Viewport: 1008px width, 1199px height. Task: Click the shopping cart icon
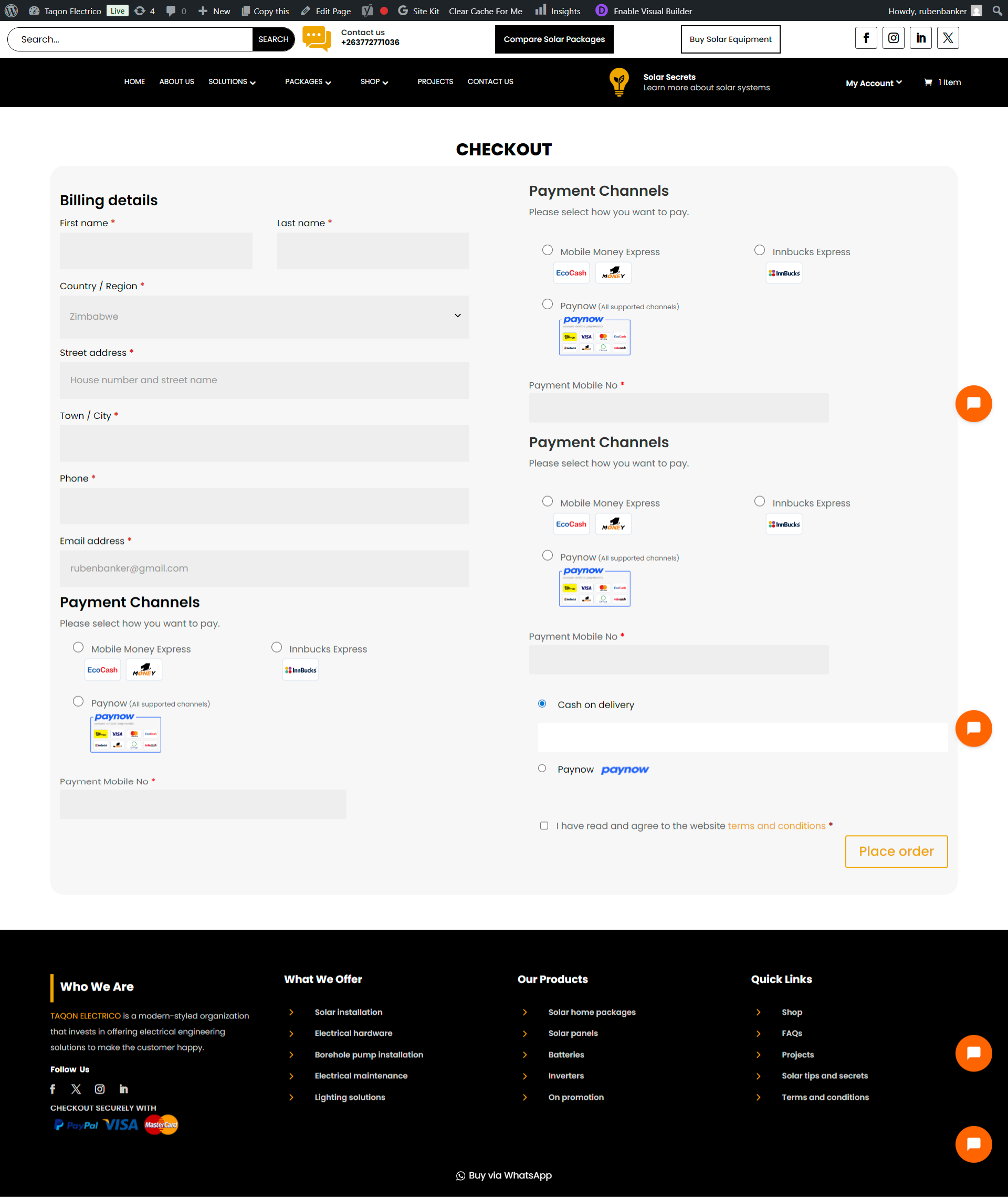[x=928, y=82]
